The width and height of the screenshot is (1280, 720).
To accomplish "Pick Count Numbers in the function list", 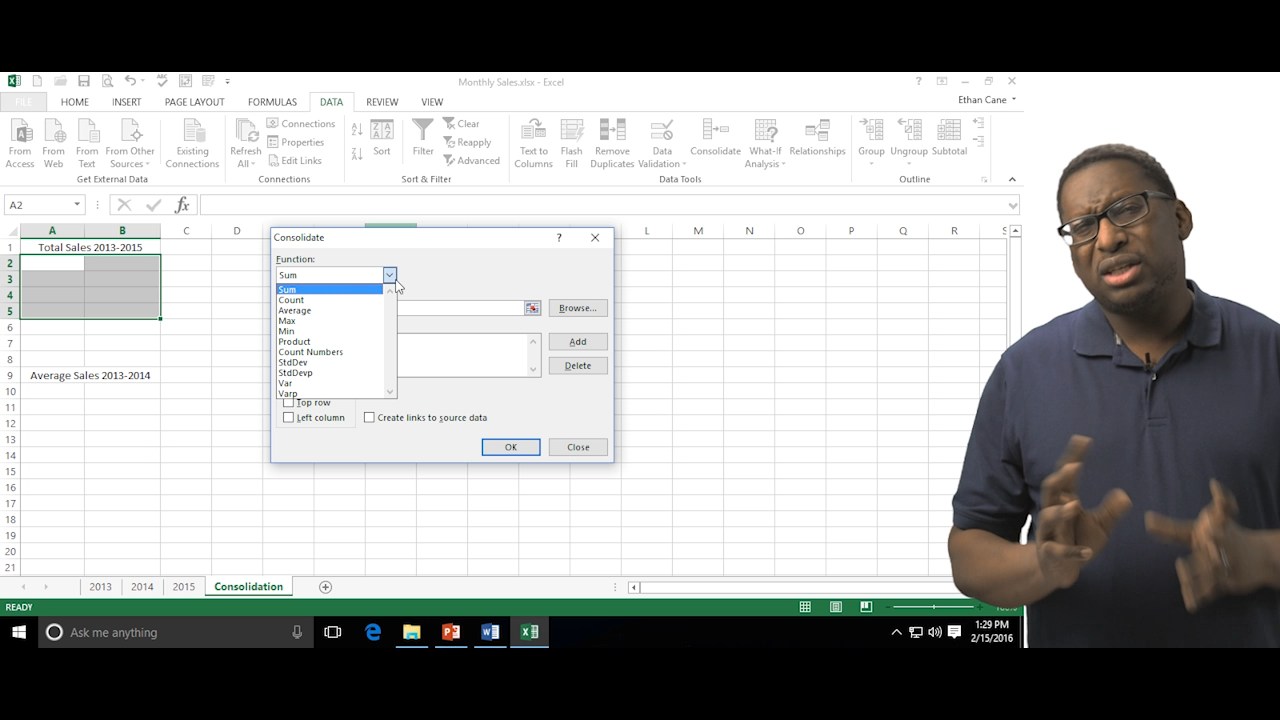I will (329, 352).
